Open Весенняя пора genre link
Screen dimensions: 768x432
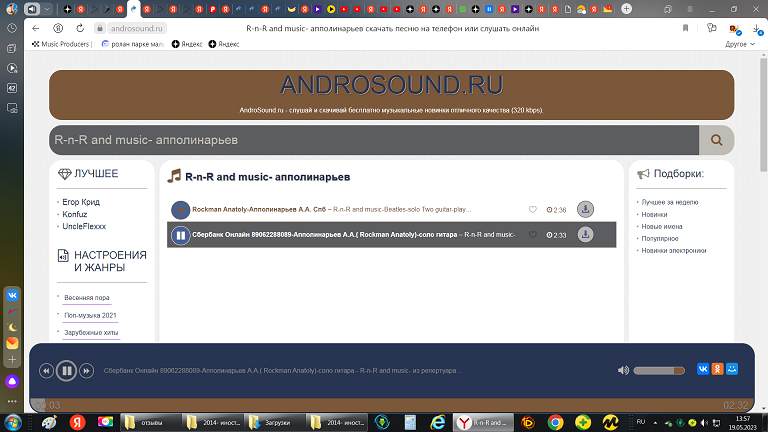[x=87, y=298]
